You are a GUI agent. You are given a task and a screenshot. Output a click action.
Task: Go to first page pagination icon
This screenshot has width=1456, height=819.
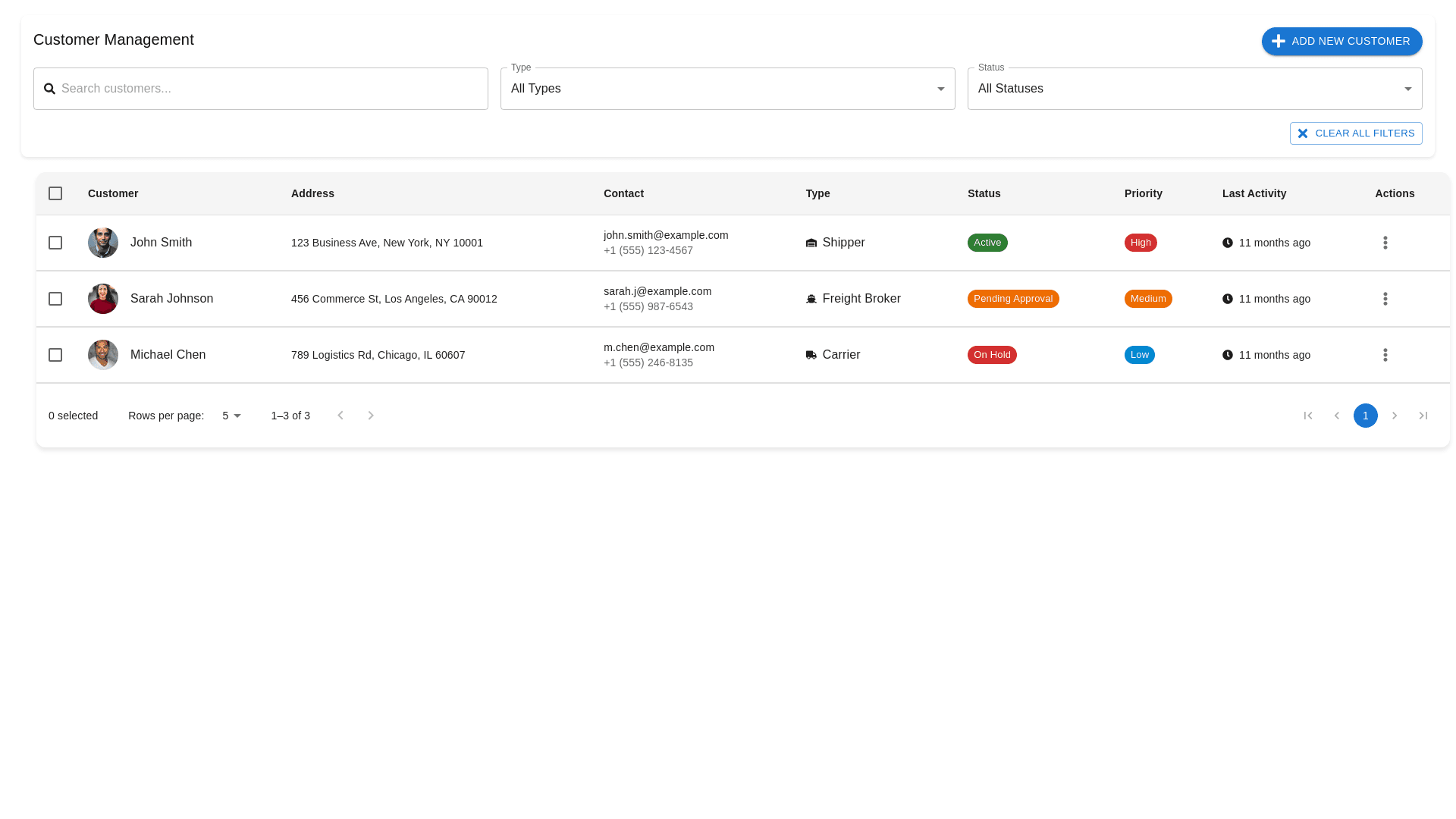[1307, 416]
